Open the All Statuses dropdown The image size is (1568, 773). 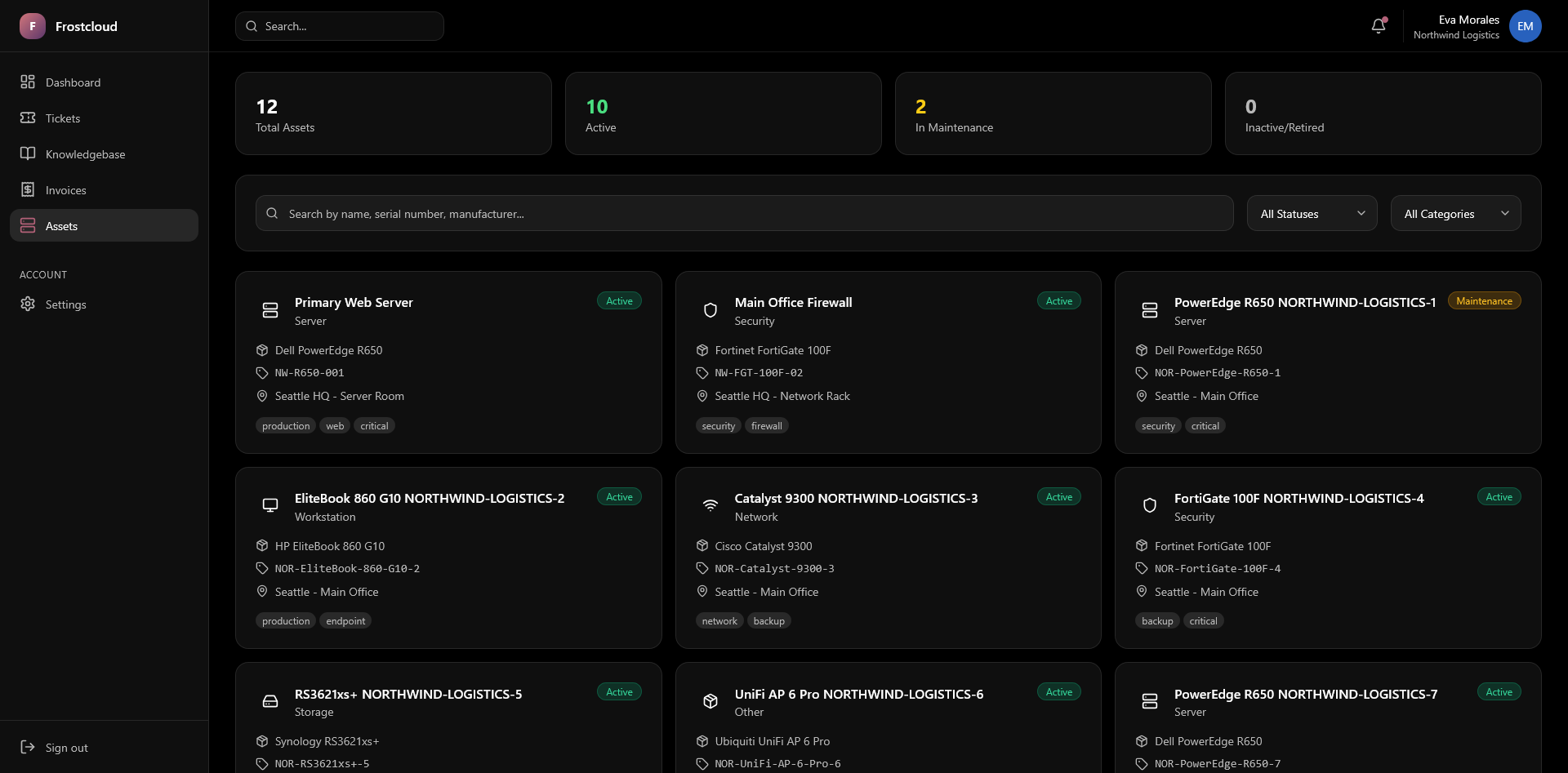[1312, 214]
